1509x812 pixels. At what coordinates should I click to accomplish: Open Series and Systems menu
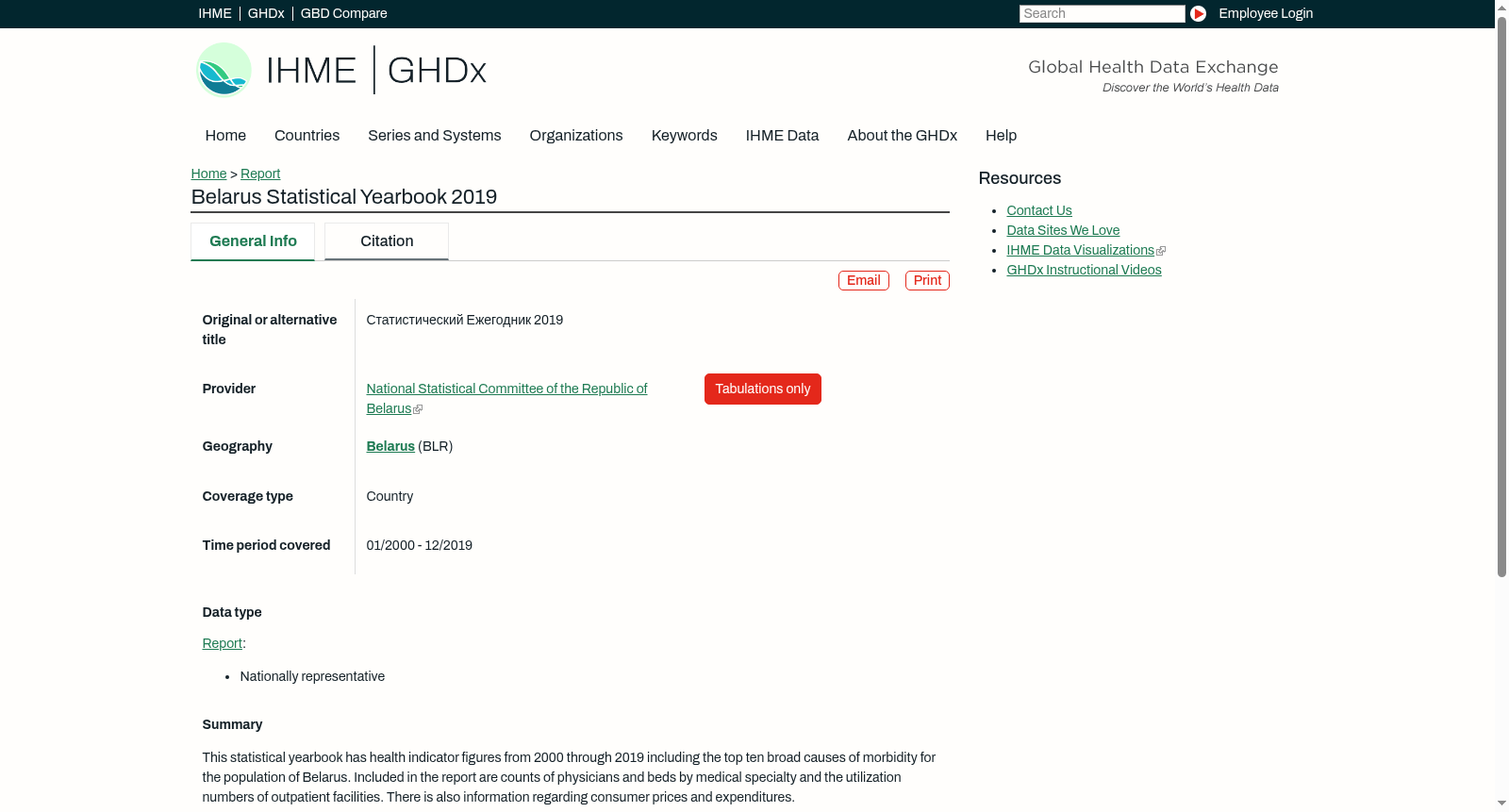click(x=435, y=136)
